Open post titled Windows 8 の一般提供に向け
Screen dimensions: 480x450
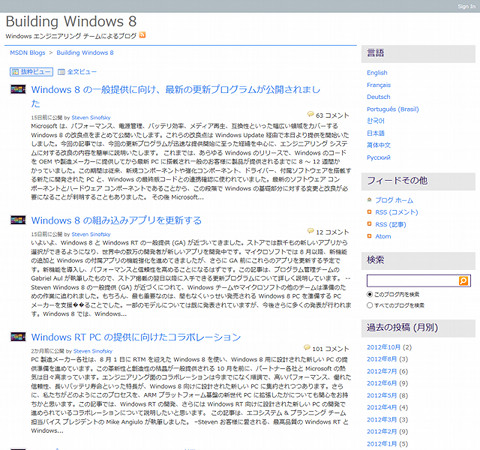point(176,96)
